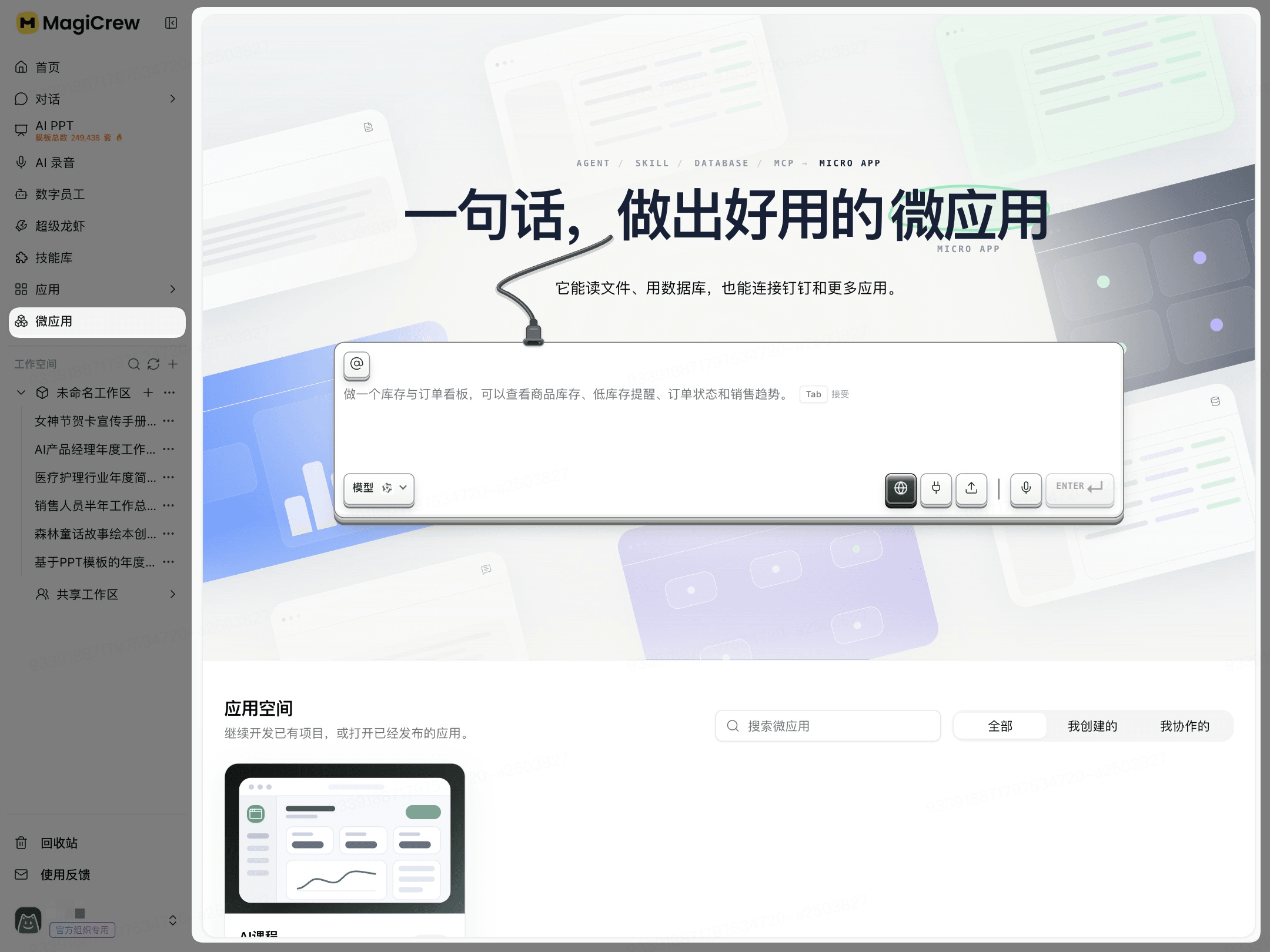Click the @ mention button
Image resolution: width=1270 pixels, height=952 pixels.
click(357, 364)
